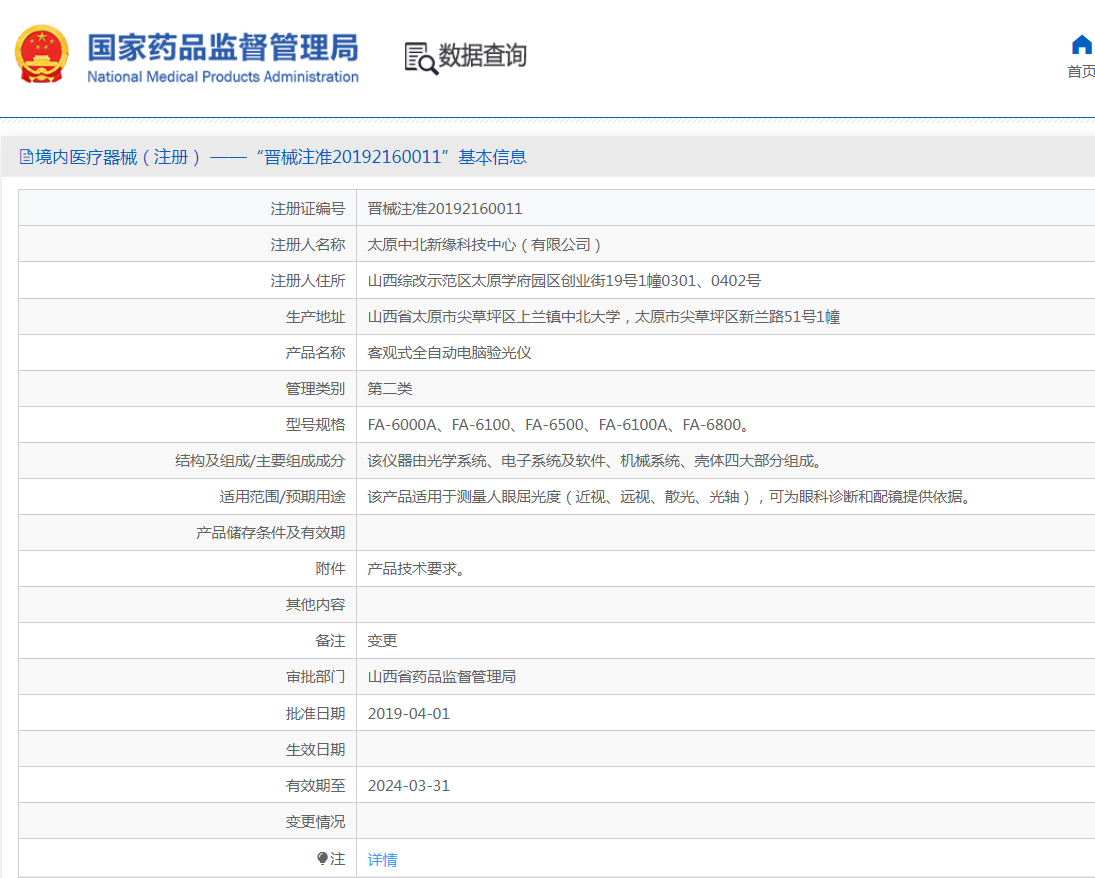Screen dimensions: 1095x878
Task: Click National Medical Products Administration subtitle
Action: click(223, 77)
